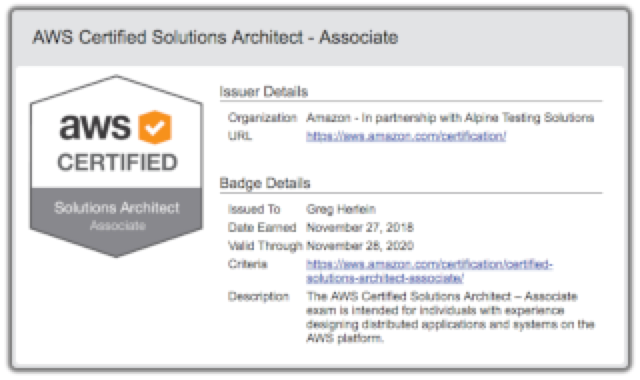Image resolution: width=640 pixels, height=380 pixels.
Task: Click the second line of the criteria link
Action: (385, 278)
